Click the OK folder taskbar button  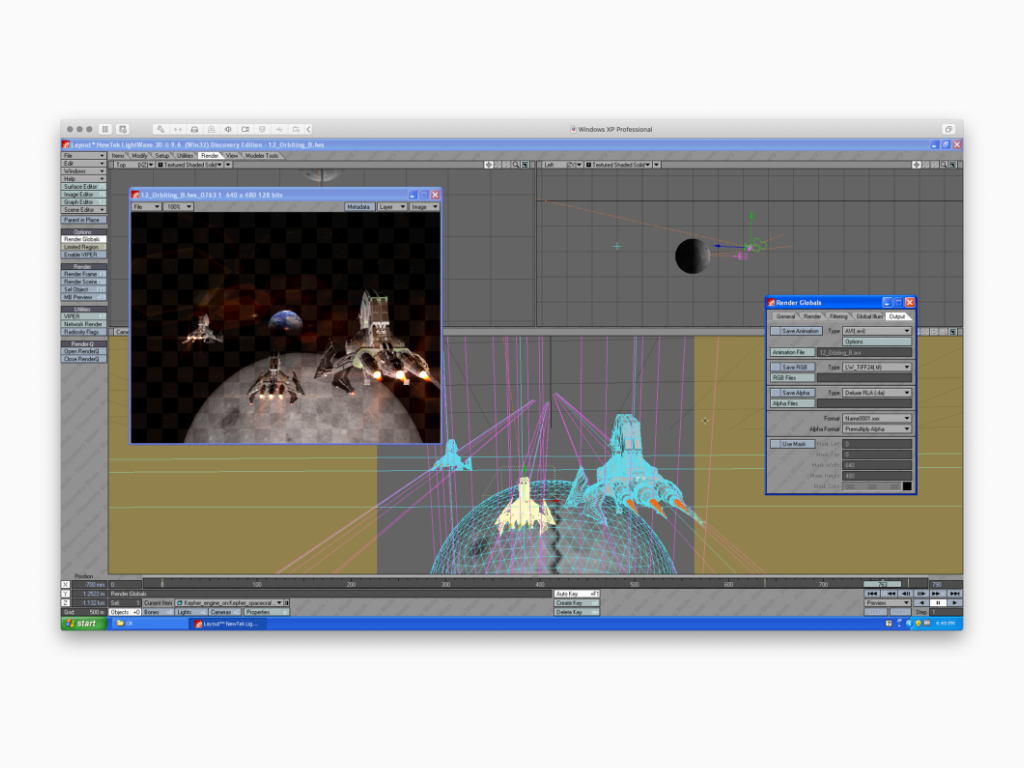coord(149,624)
